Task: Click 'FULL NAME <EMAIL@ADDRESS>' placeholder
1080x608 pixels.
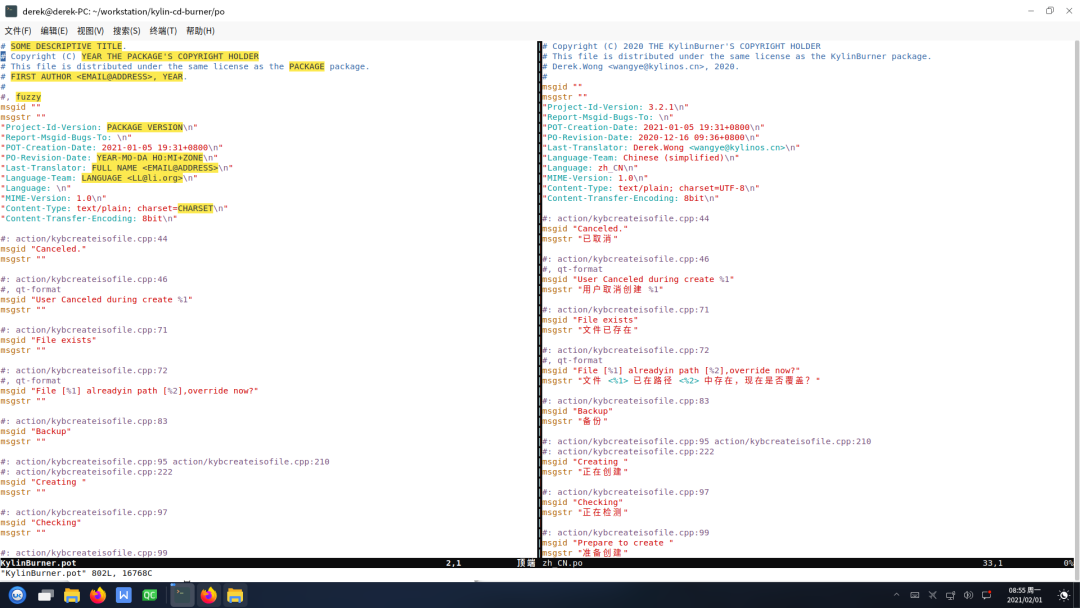Action: tap(155, 168)
